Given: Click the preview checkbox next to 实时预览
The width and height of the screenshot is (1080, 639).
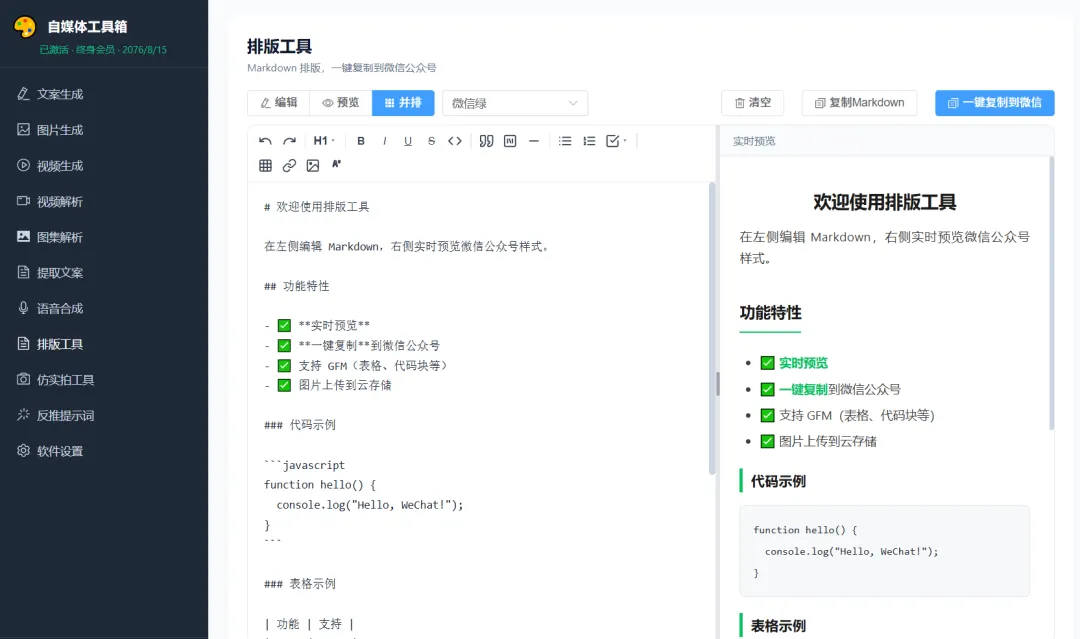Looking at the screenshot, I should click(767, 363).
